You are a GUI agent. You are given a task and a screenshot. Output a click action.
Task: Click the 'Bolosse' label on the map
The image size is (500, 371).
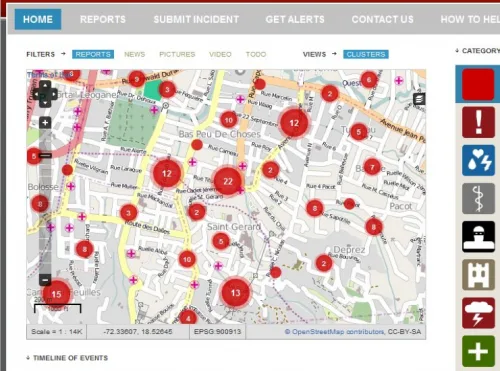(43, 187)
